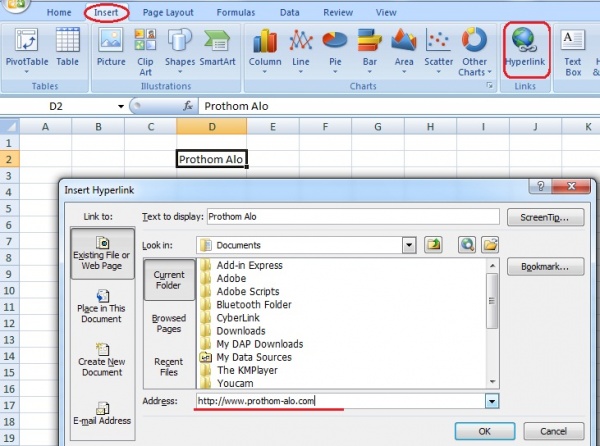
Task: Insert a SmartArt graphic
Action: (x=217, y=47)
